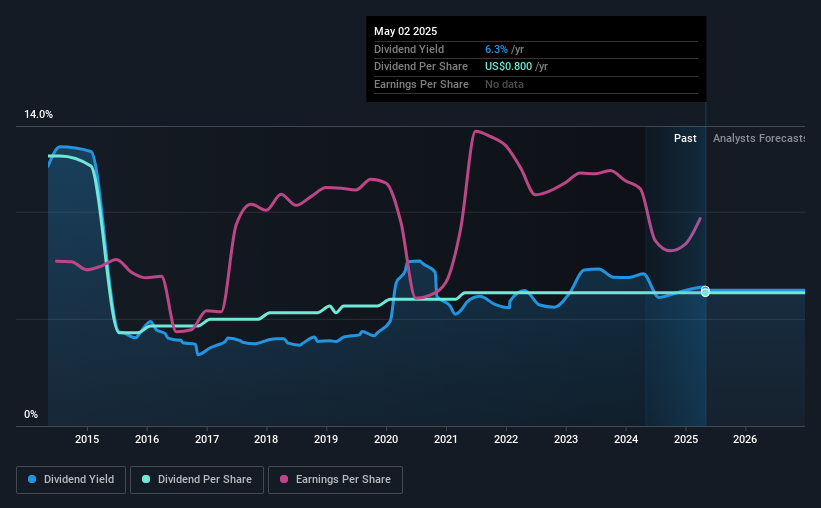Click the US$0.800 dividend per share value

[x=508, y=67]
